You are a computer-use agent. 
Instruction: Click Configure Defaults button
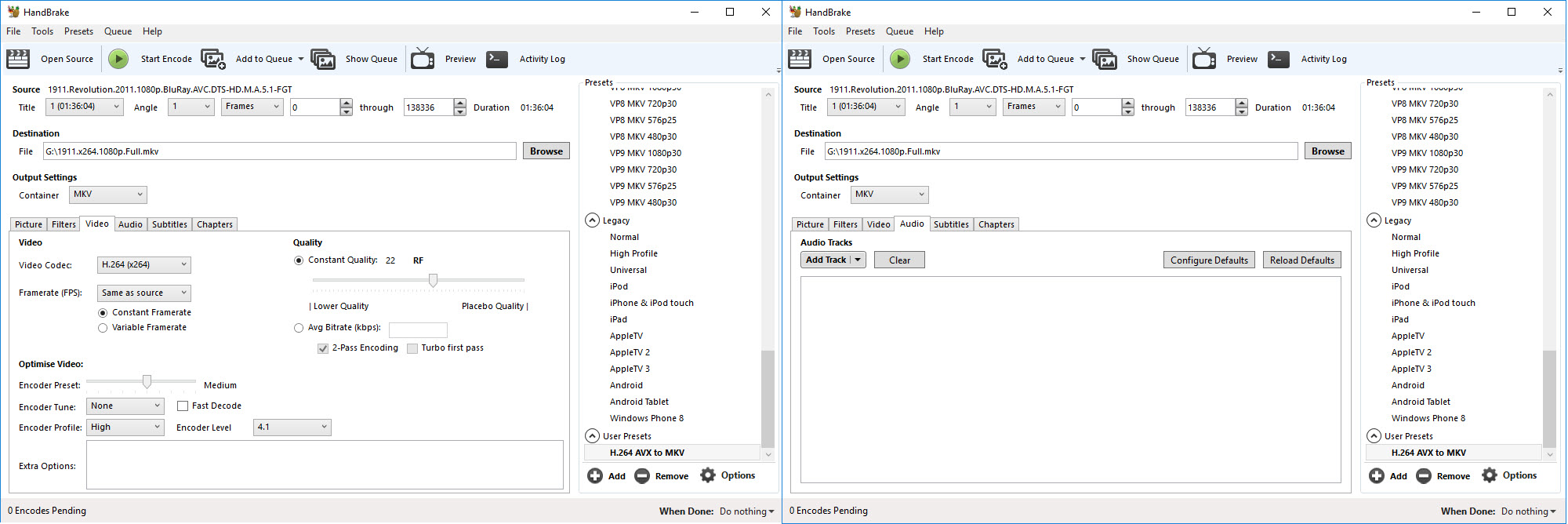[1209, 260]
